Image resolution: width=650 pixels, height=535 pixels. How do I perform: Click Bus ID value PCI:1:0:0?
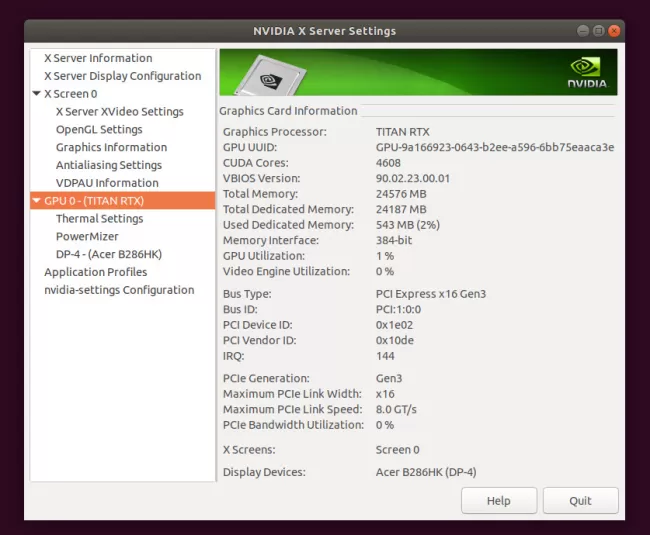[x=398, y=310]
